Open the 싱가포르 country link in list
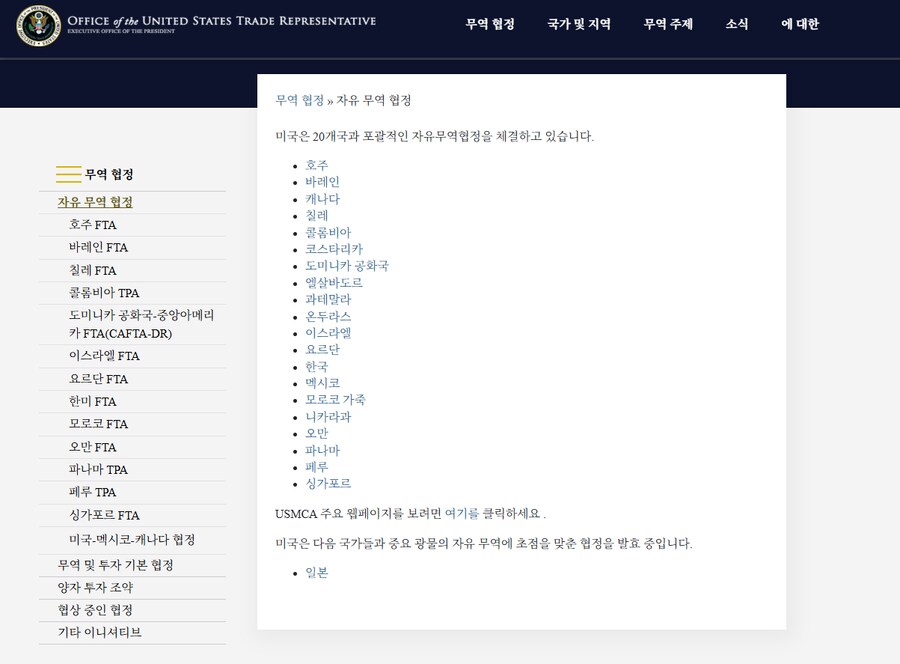Viewport: 900px width, 664px height. click(x=328, y=484)
